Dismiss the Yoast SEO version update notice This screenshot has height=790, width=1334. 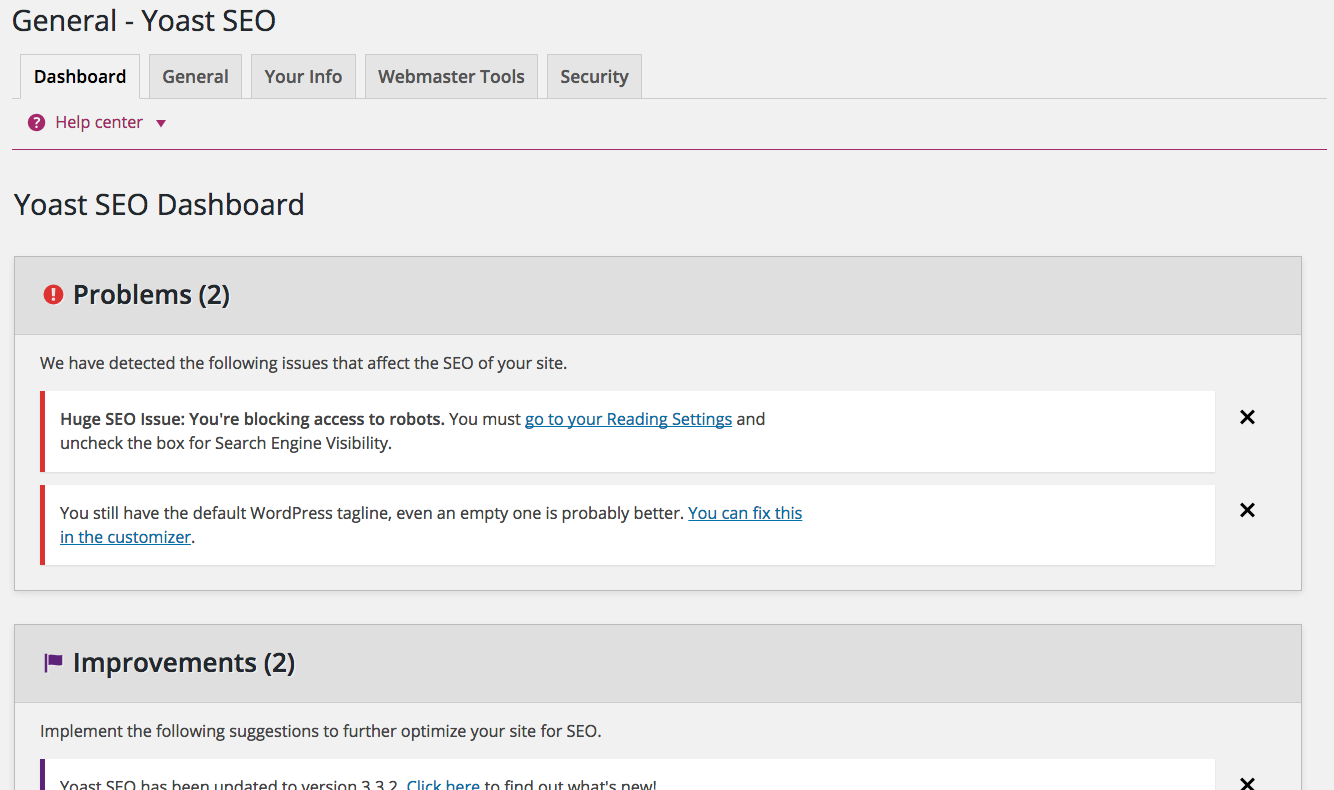click(1247, 783)
